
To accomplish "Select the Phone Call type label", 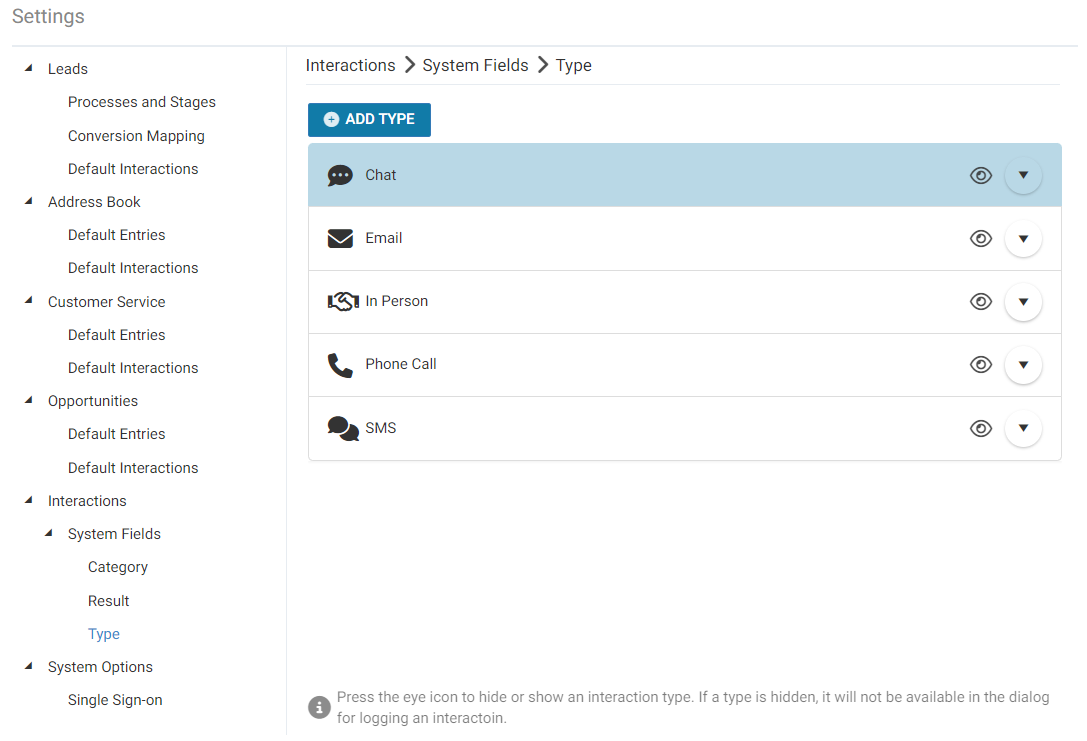I will pos(401,364).
